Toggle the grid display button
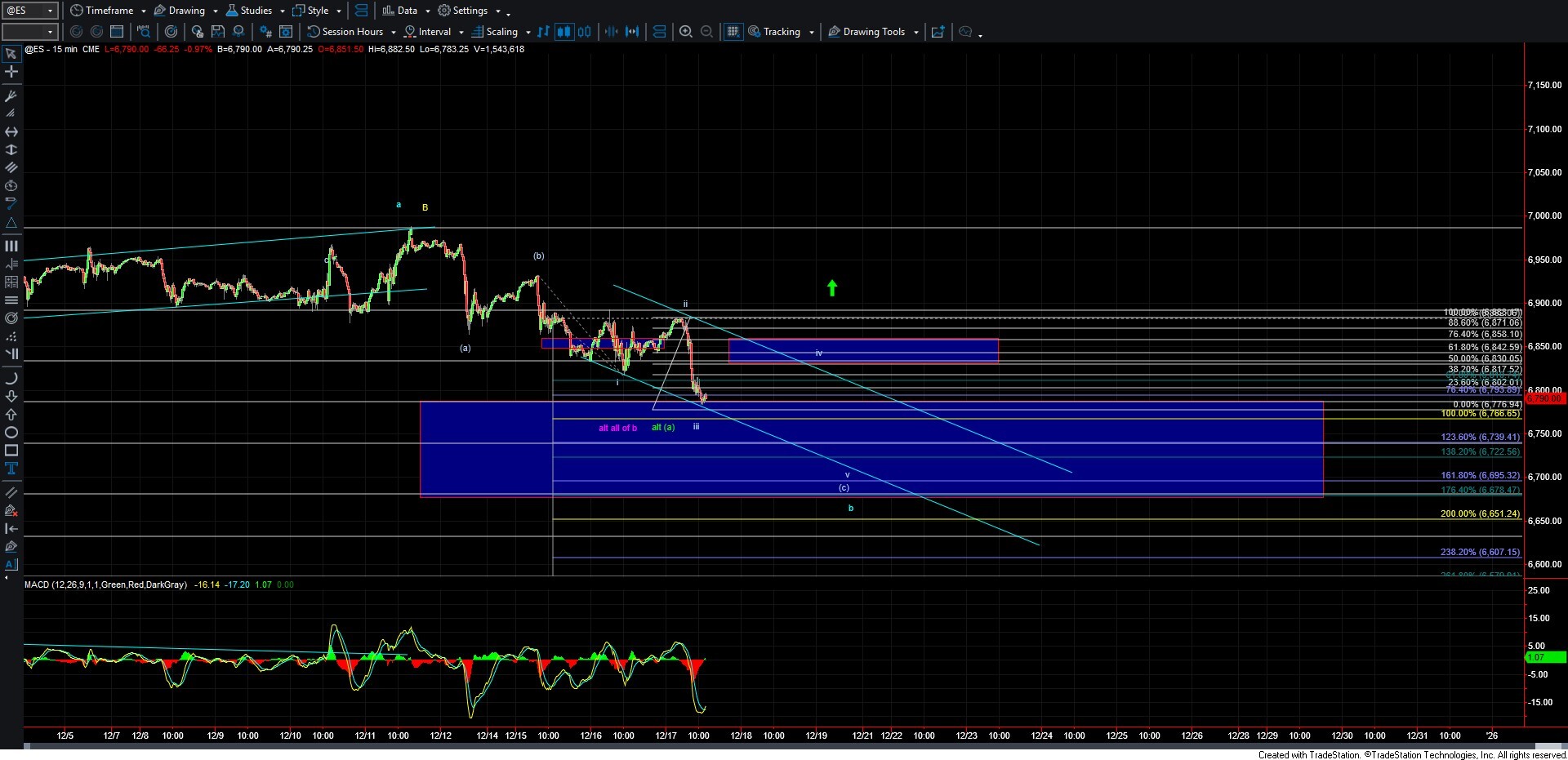The width and height of the screenshot is (1568, 760). 733,32
